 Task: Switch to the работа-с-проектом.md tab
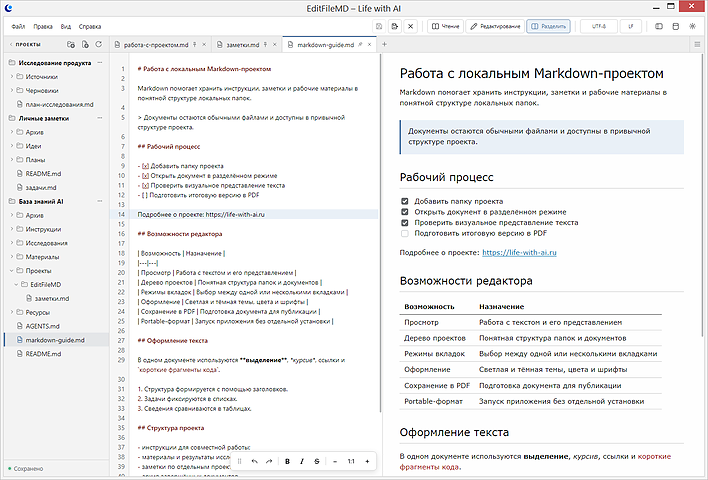point(156,45)
